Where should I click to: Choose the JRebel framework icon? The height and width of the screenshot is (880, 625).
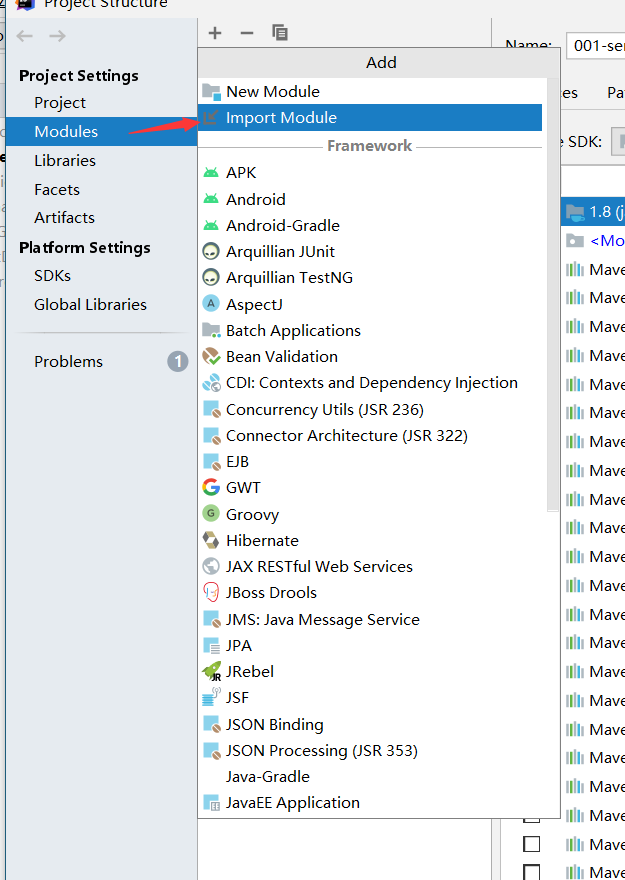click(x=211, y=672)
